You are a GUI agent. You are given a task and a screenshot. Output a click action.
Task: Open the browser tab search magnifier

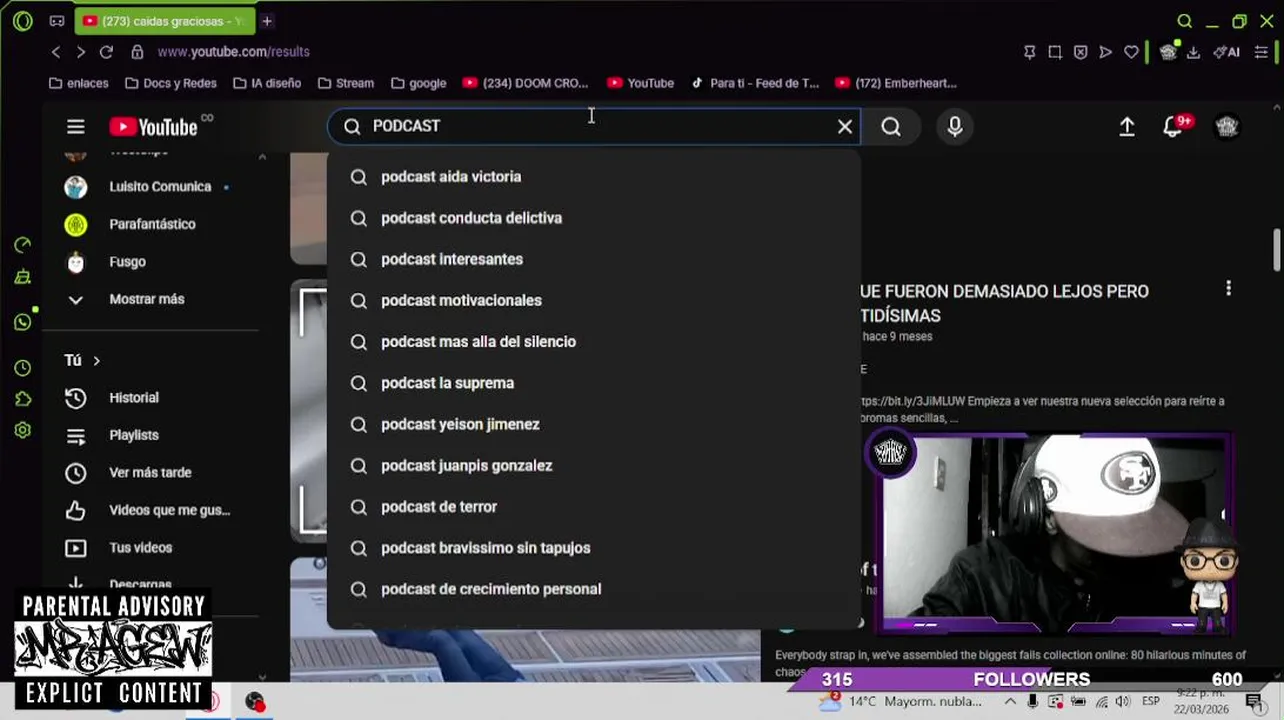[1185, 21]
